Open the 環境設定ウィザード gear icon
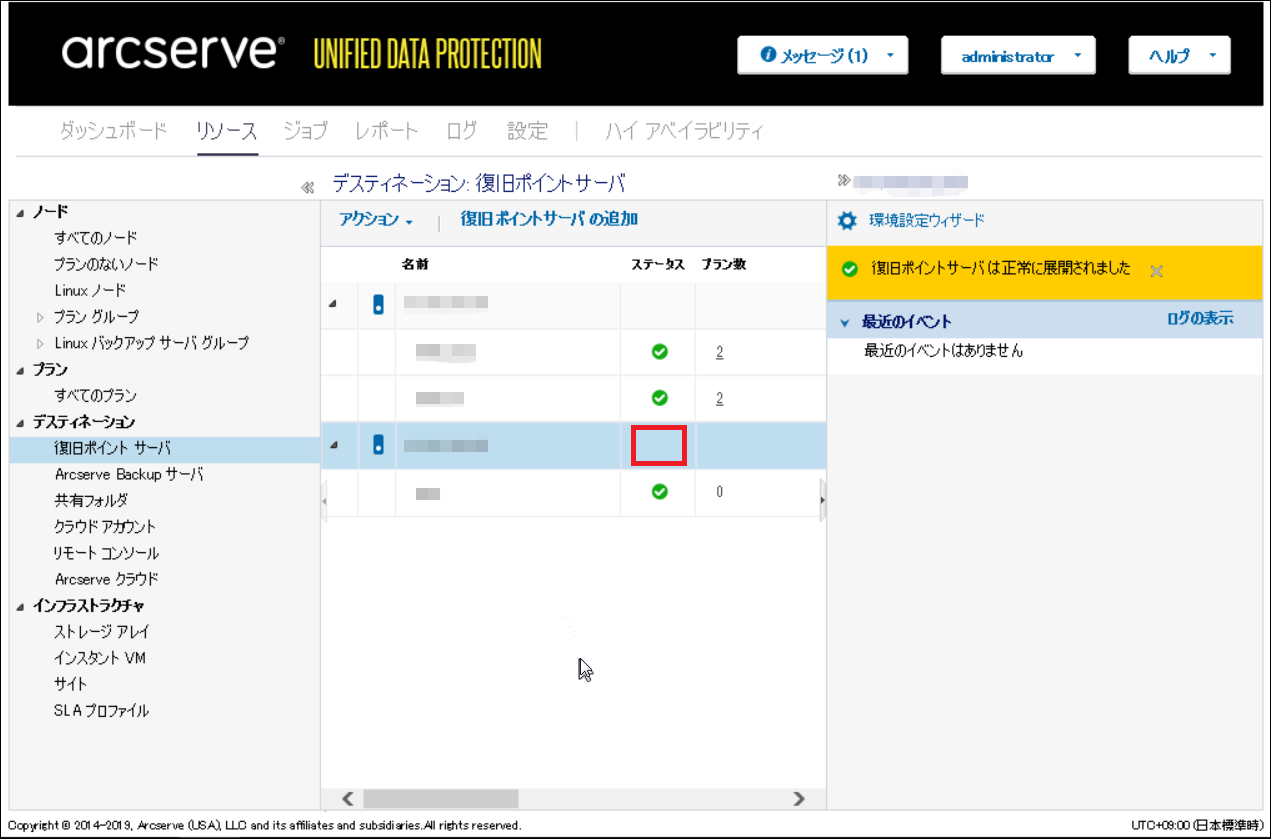 pos(847,221)
